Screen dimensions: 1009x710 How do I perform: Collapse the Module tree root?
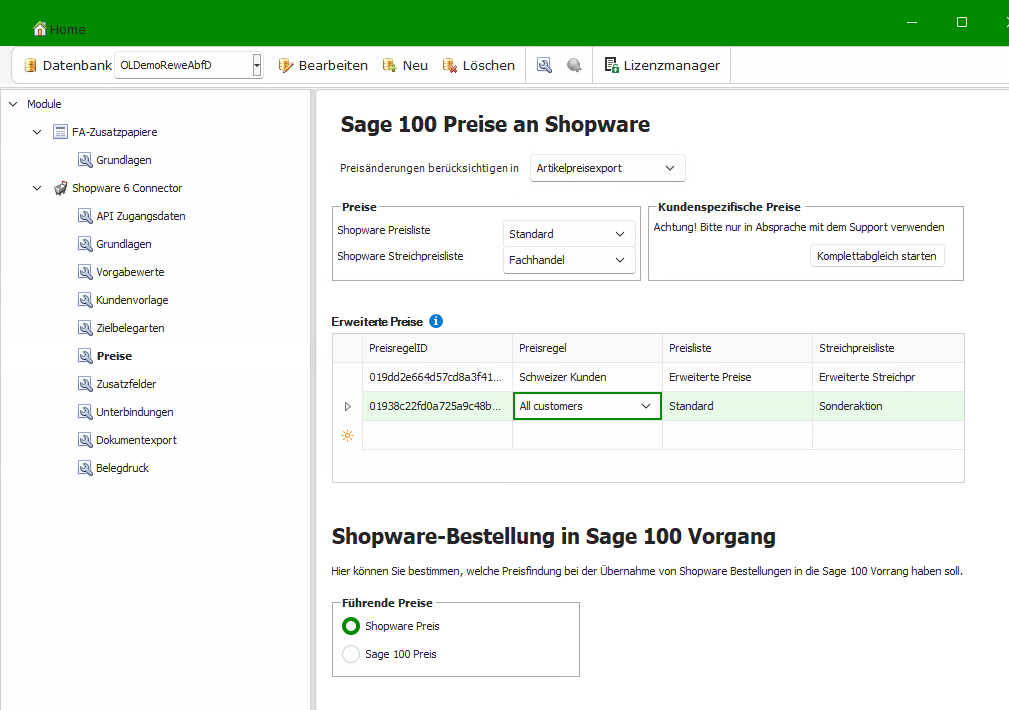(x=13, y=104)
